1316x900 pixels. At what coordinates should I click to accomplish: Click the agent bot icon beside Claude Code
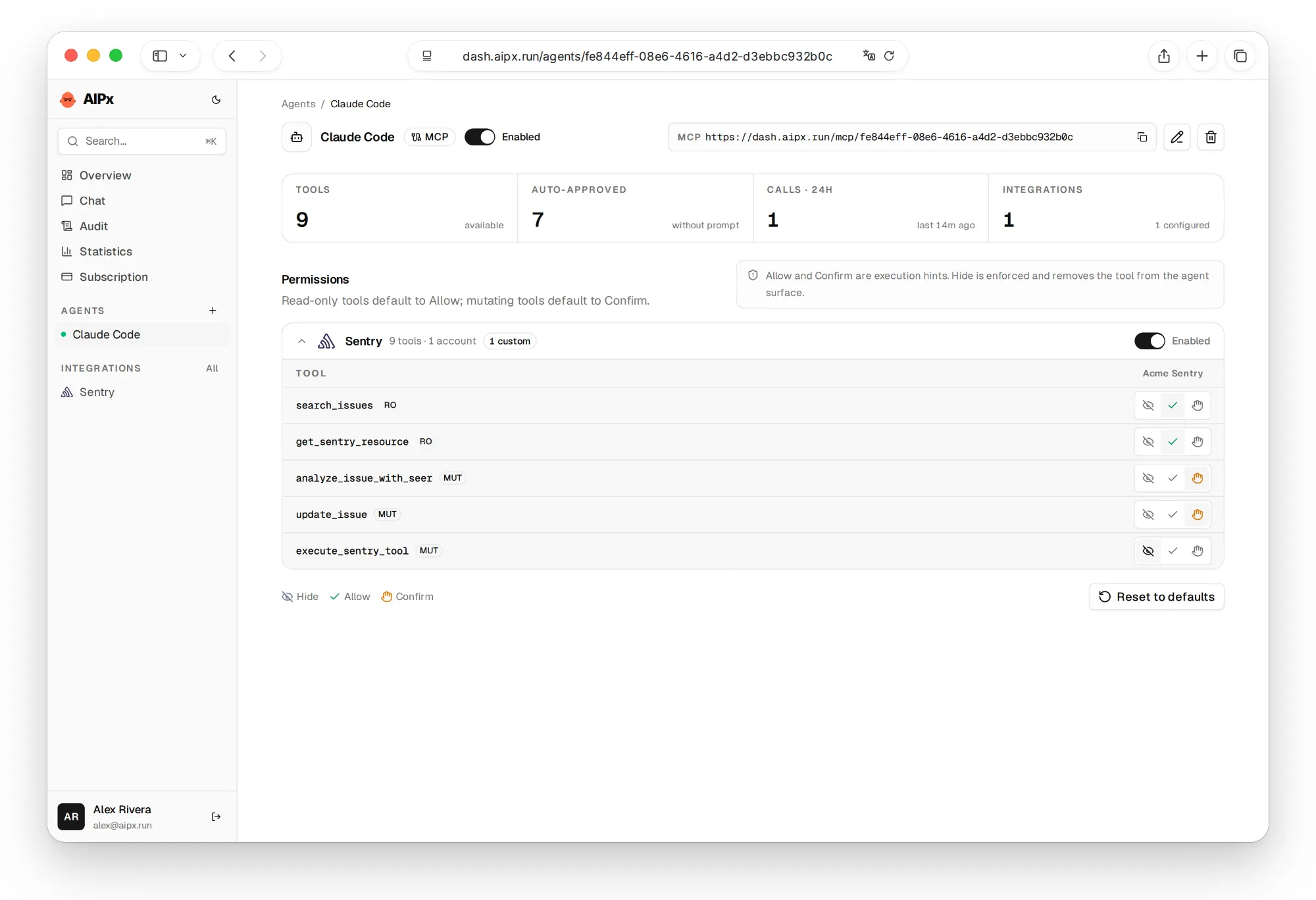pos(297,137)
